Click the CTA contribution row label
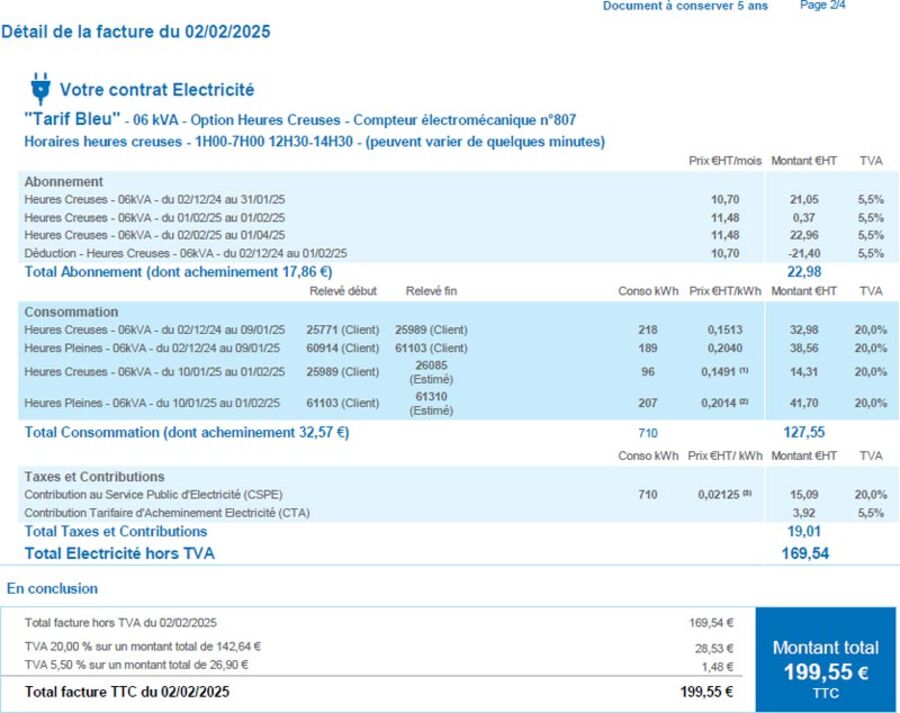 [166, 513]
